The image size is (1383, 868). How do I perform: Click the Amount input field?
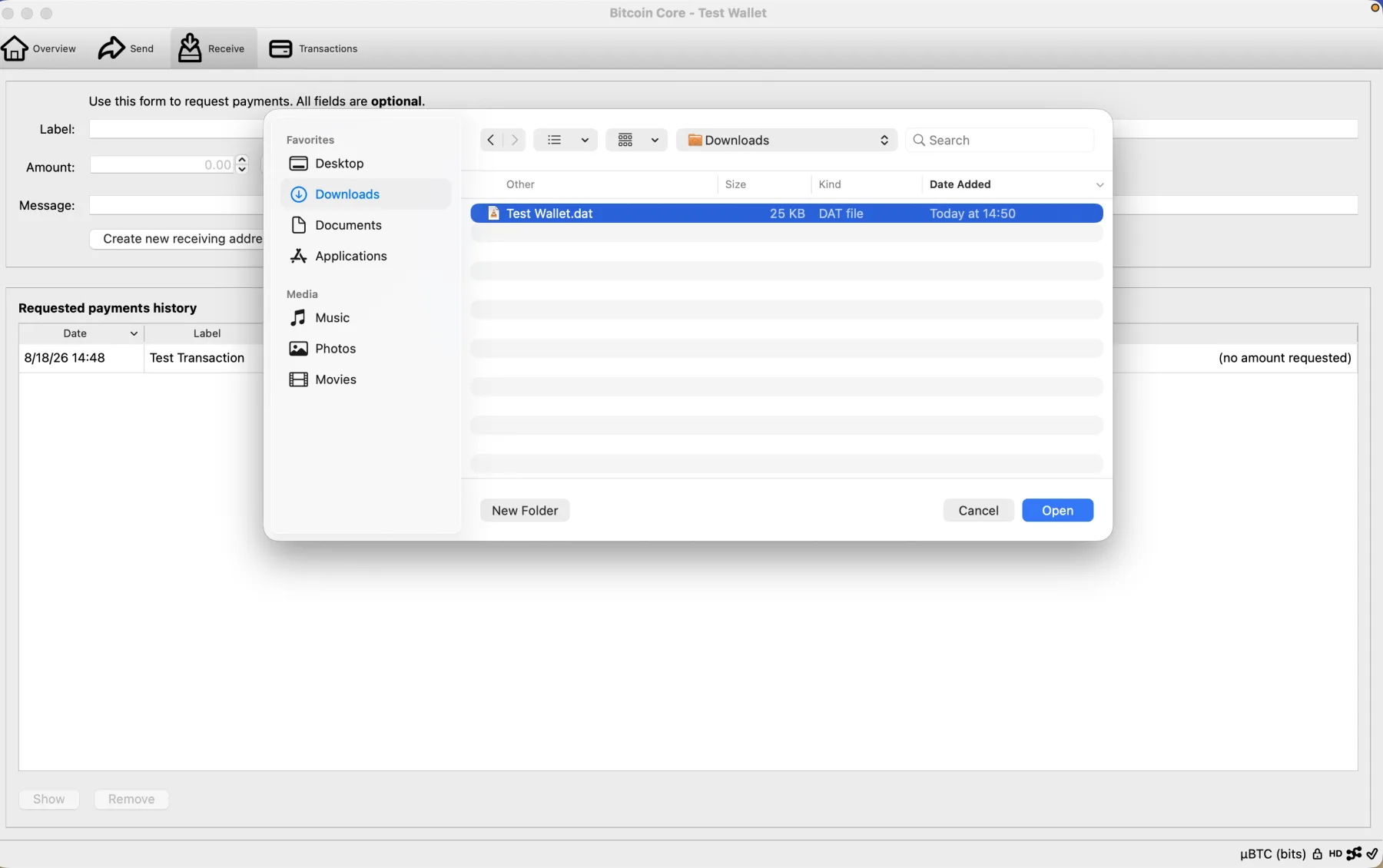click(162, 164)
